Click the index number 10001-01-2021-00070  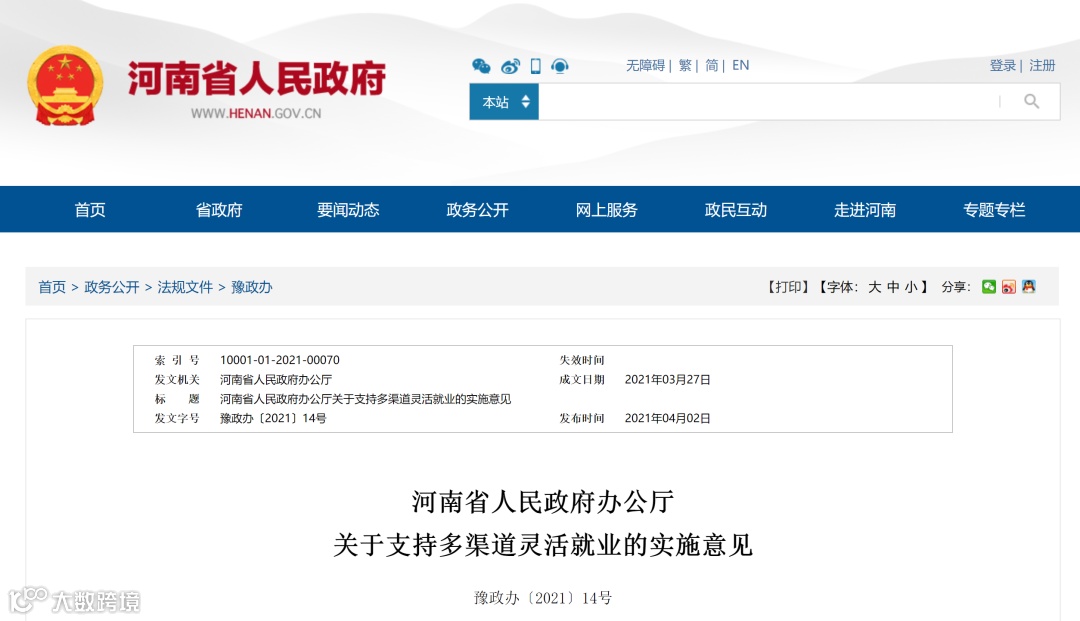(280, 360)
